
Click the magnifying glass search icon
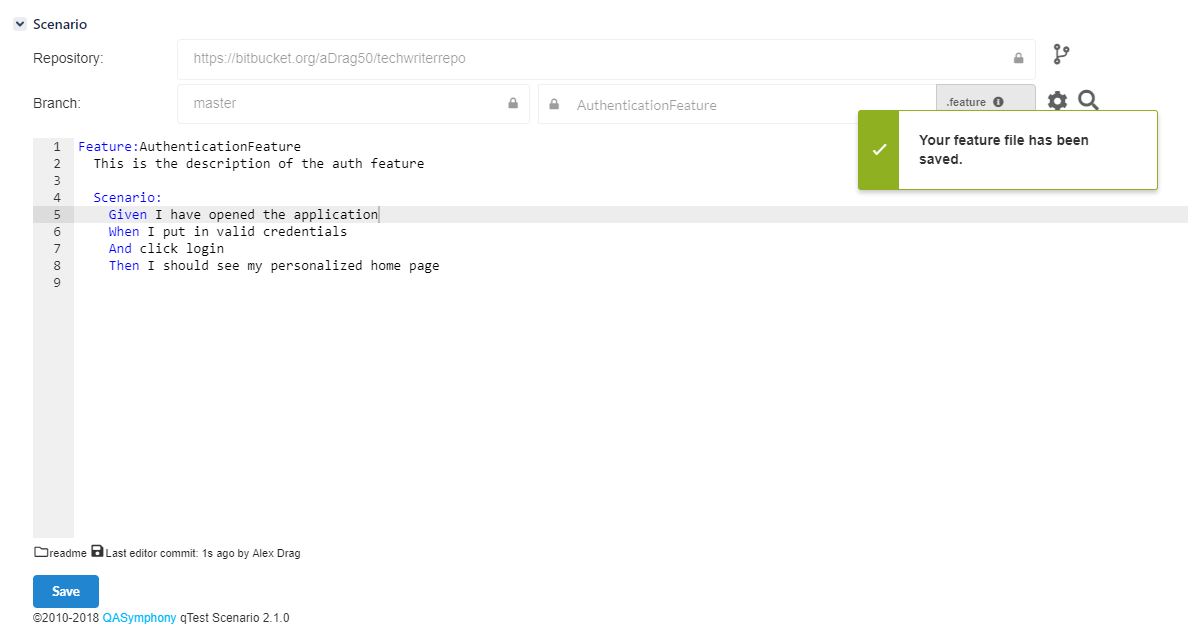pyautogui.click(x=1089, y=100)
